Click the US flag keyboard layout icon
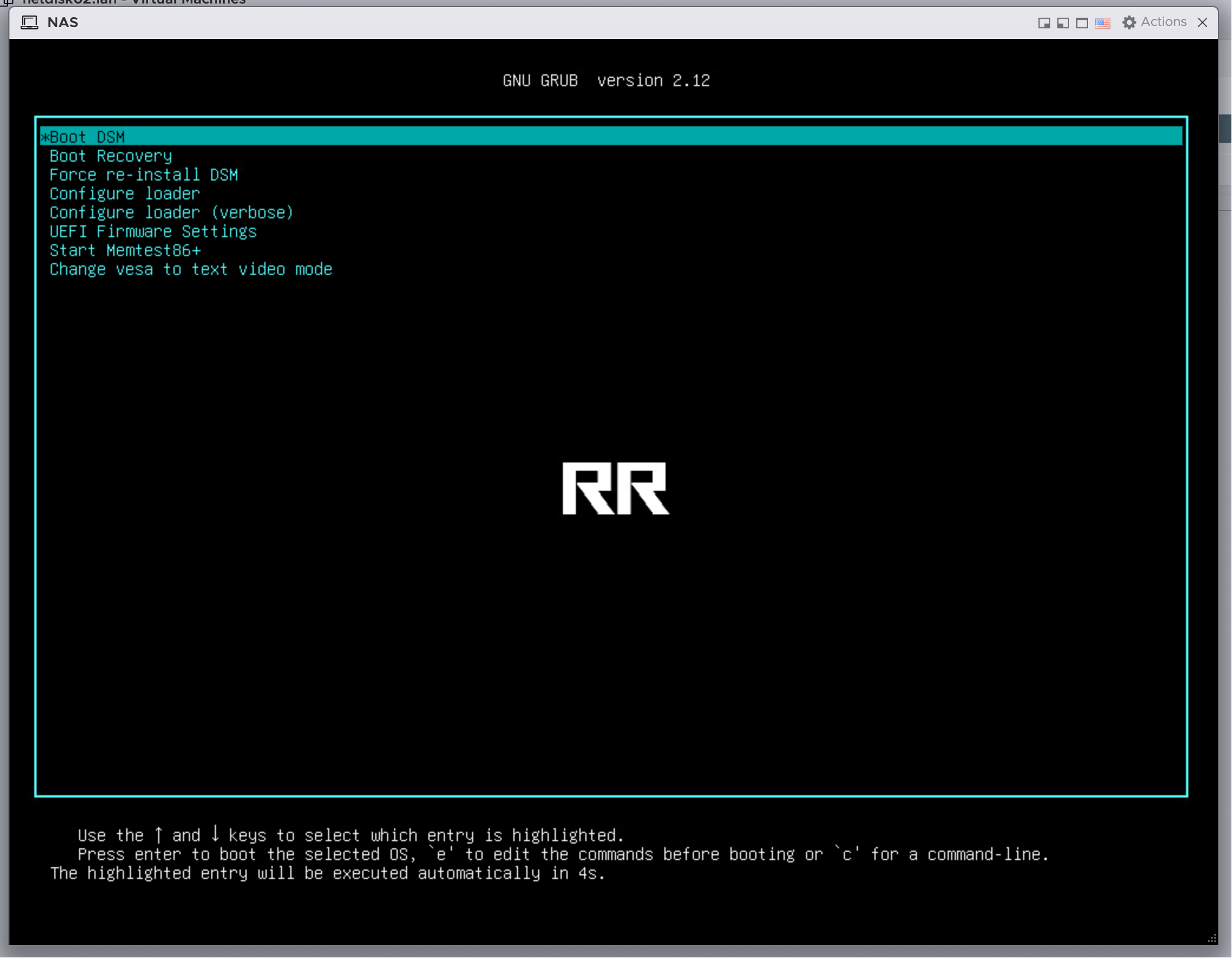Image resolution: width=1232 pixels, height=958 pixels. point(1103,23)
